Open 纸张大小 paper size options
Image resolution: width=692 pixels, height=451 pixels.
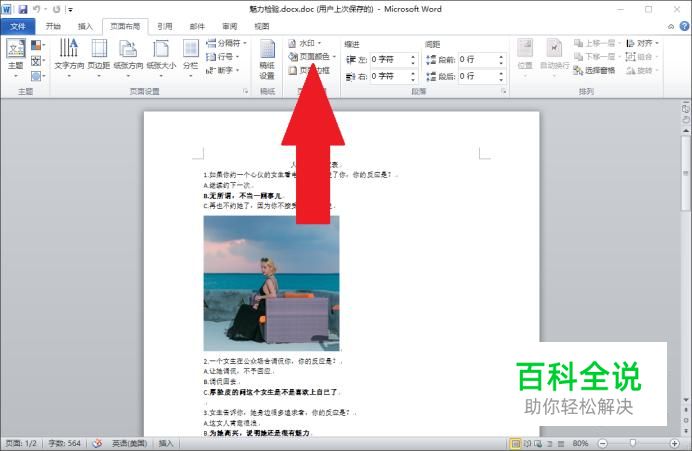click(x=161, y=58)
